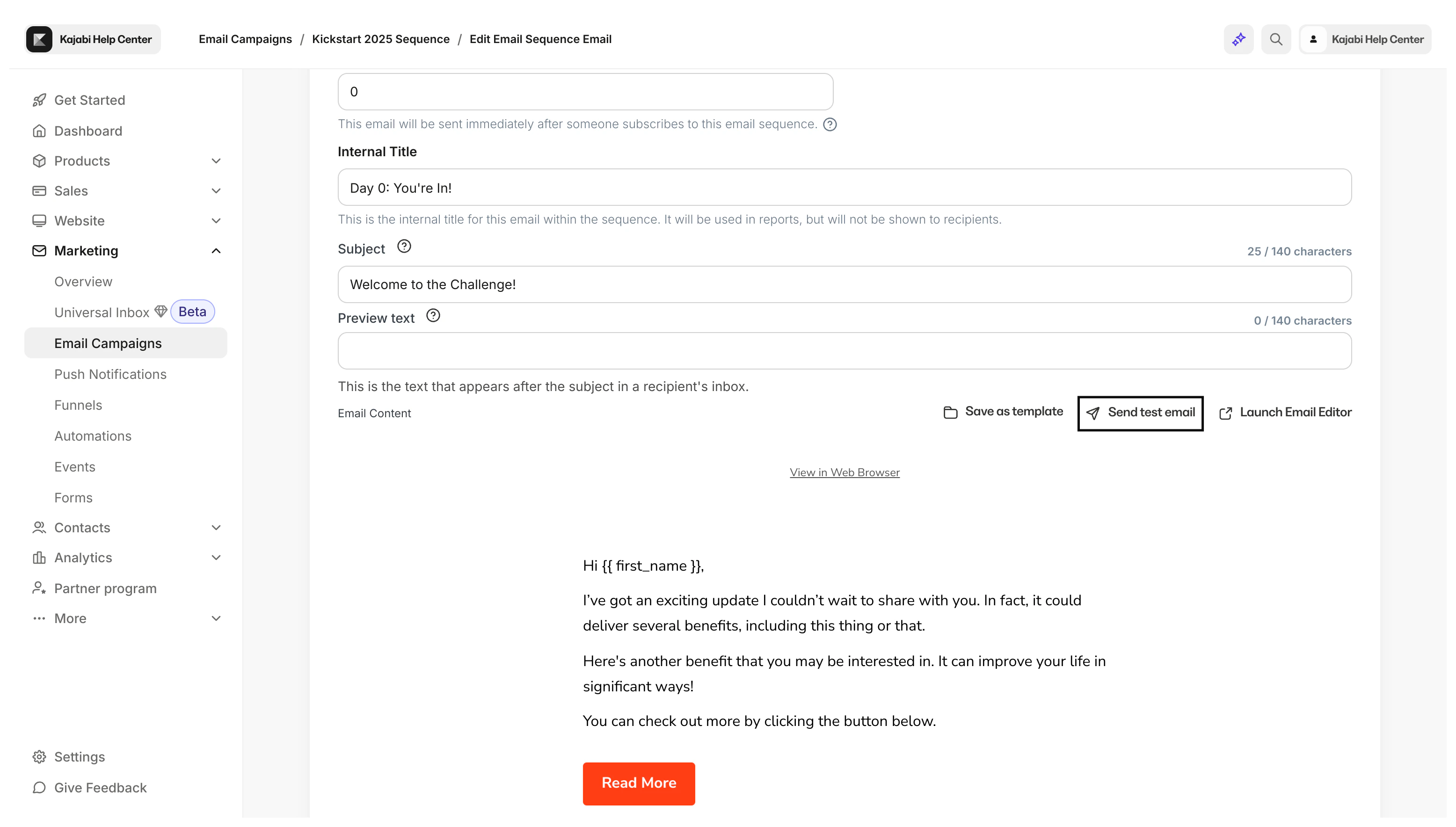Select the Dashboard home icon

point(39,131)
